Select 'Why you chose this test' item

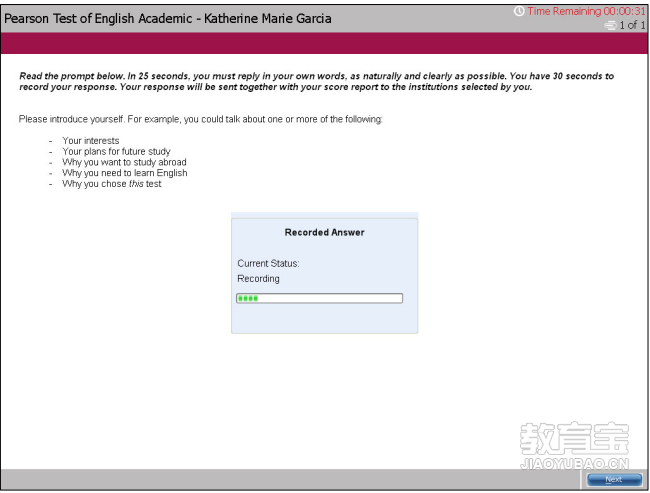[112, 184]
